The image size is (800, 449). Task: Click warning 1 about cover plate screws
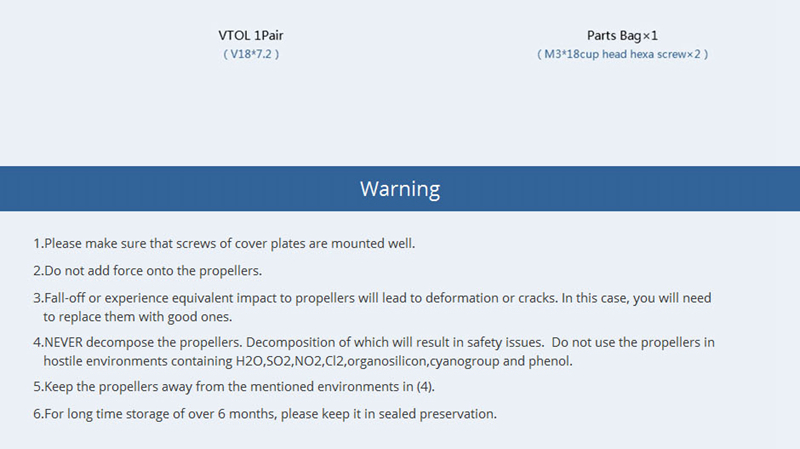click(x=224, y=243)
